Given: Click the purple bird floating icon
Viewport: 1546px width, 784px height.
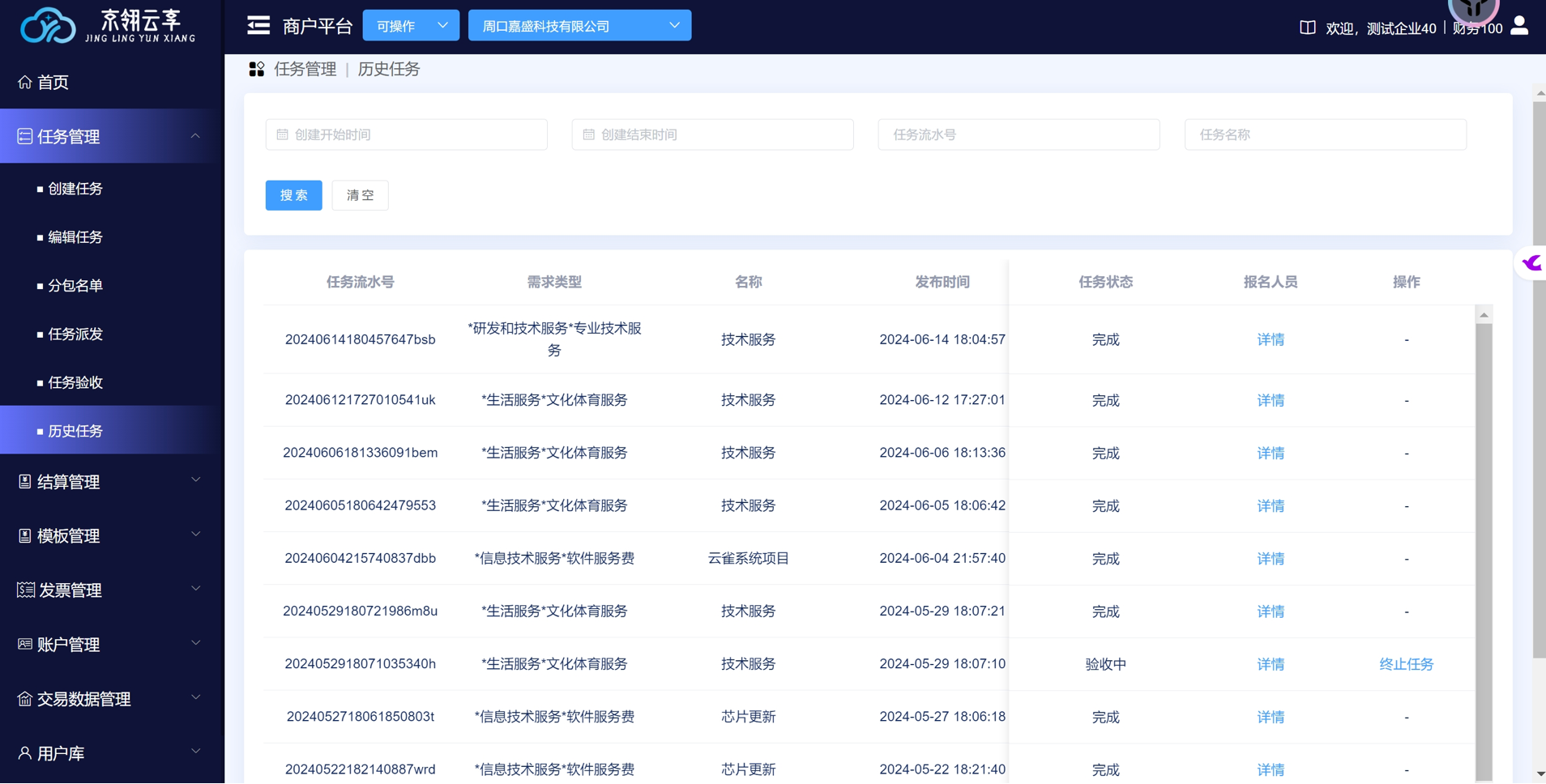Looking at the screenshot, I should [1531, 263].
